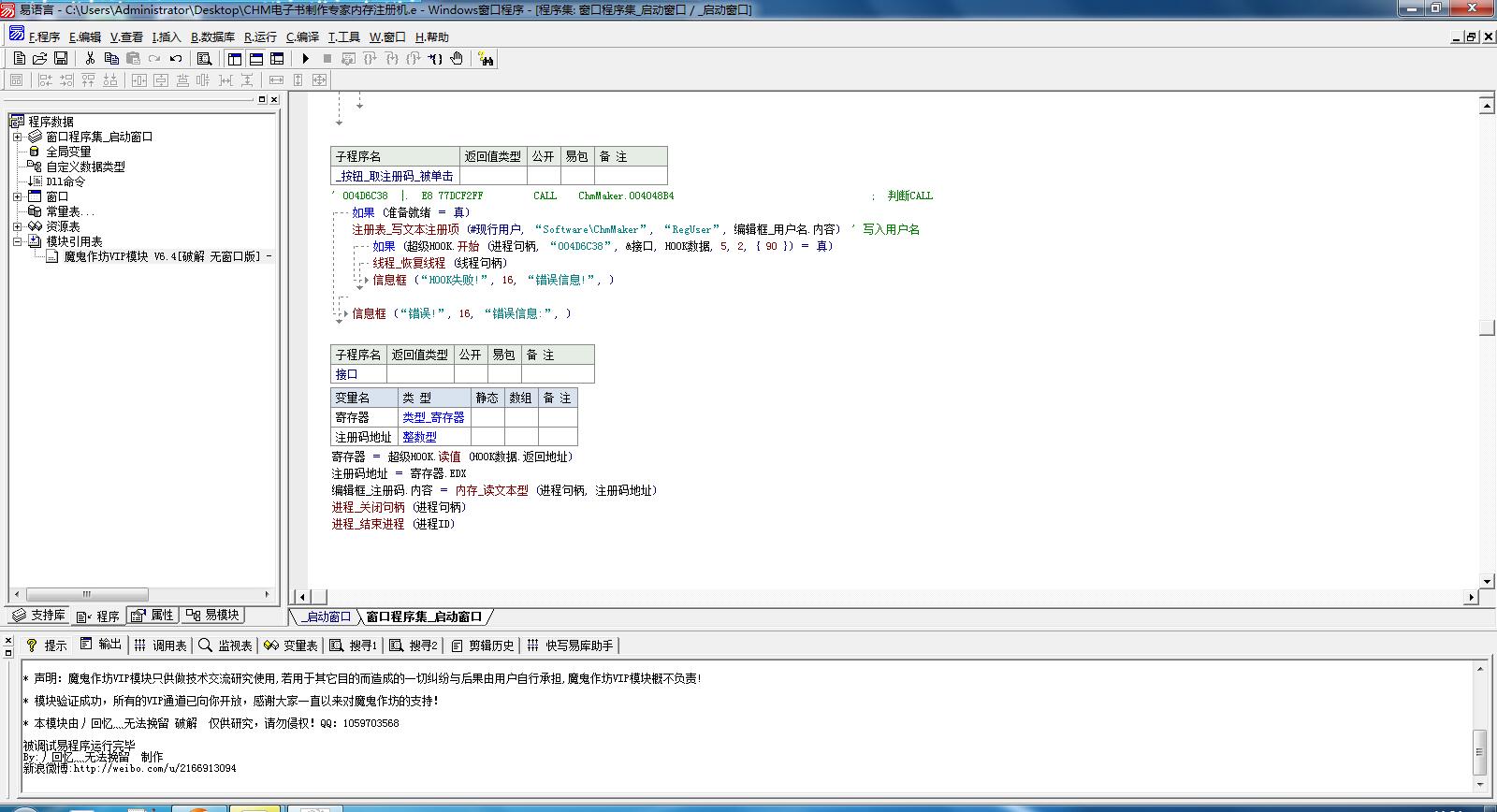Close the left program panel

coord(273,99)
